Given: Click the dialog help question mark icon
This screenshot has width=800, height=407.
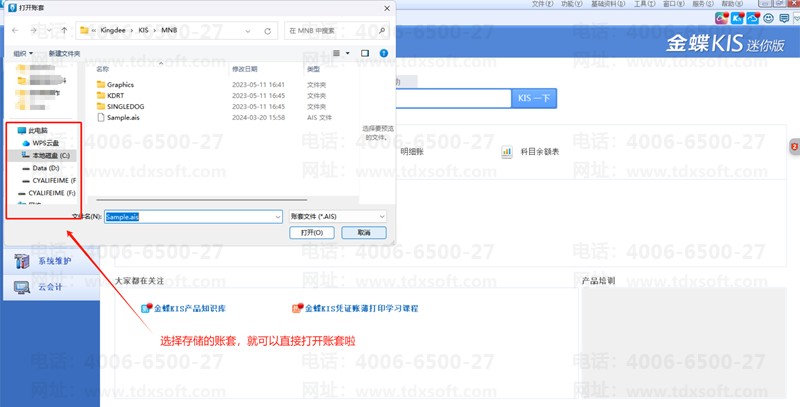Looking at the screenshot, I should click(x=385, y=52).
